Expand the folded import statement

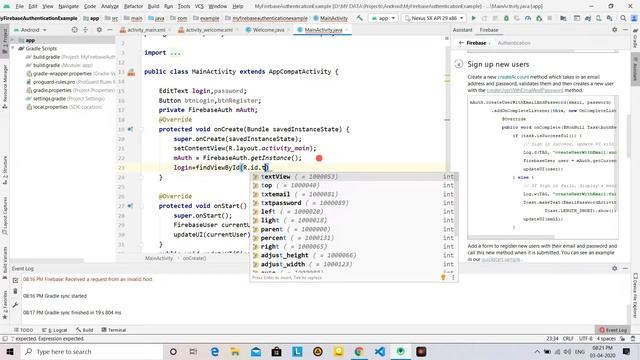[x=175, y=53]
